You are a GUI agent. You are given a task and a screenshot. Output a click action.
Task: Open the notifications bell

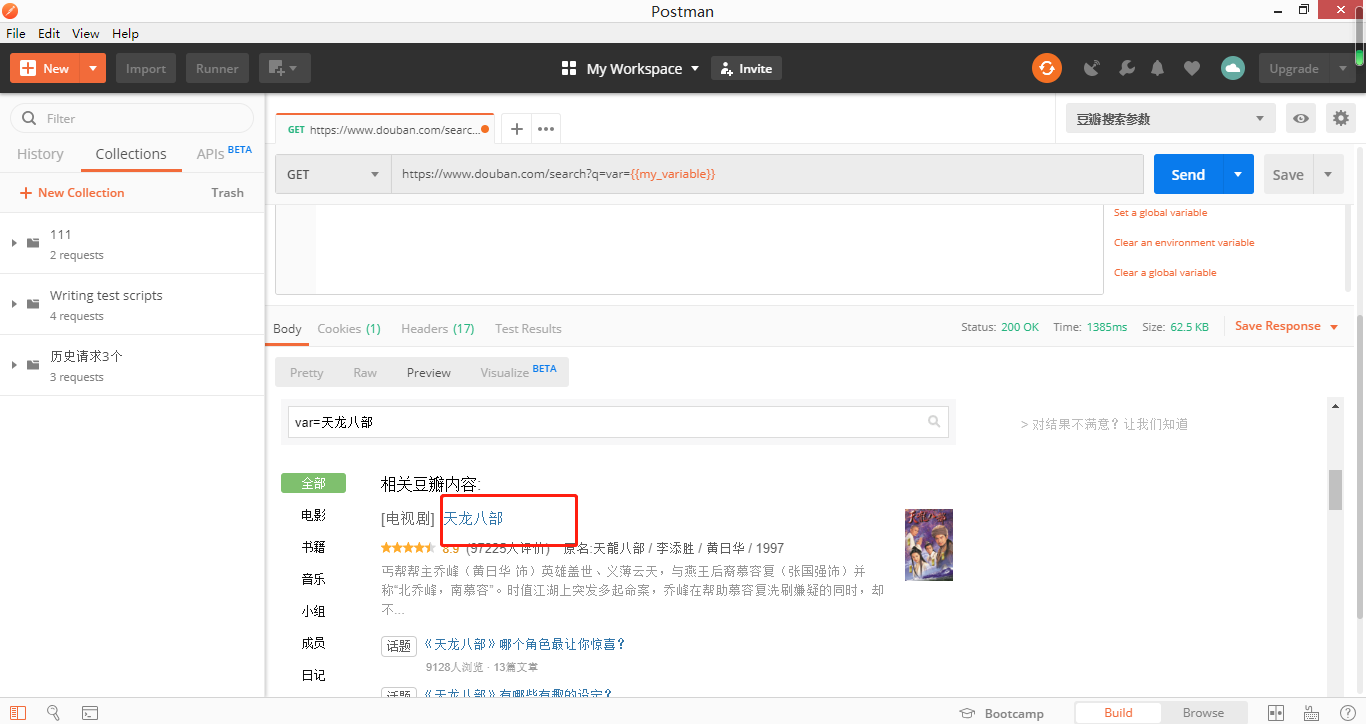click(1158, 68)
